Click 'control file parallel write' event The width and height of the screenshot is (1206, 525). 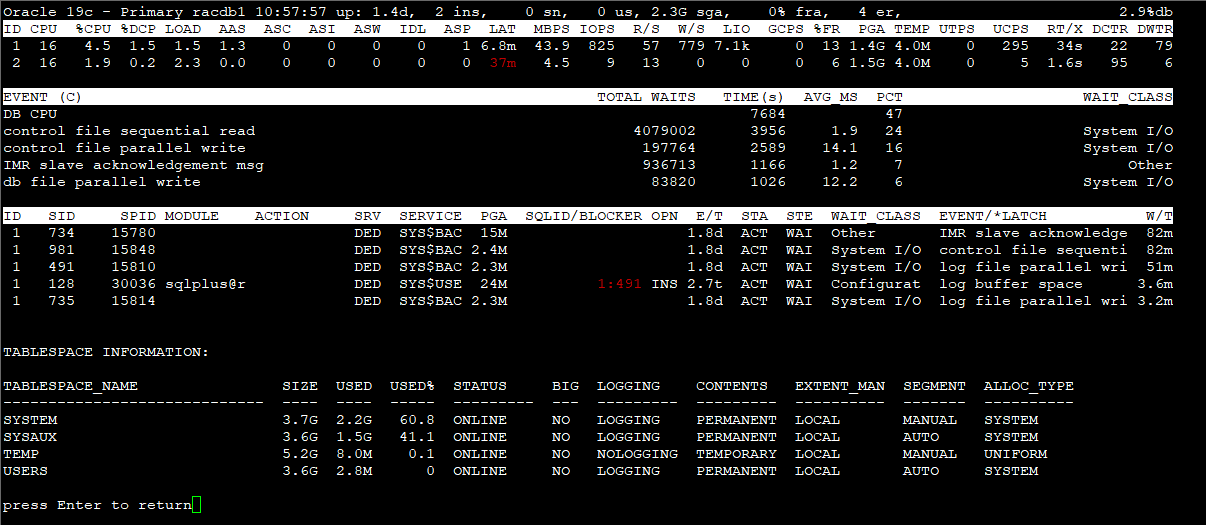click(124, 148)
